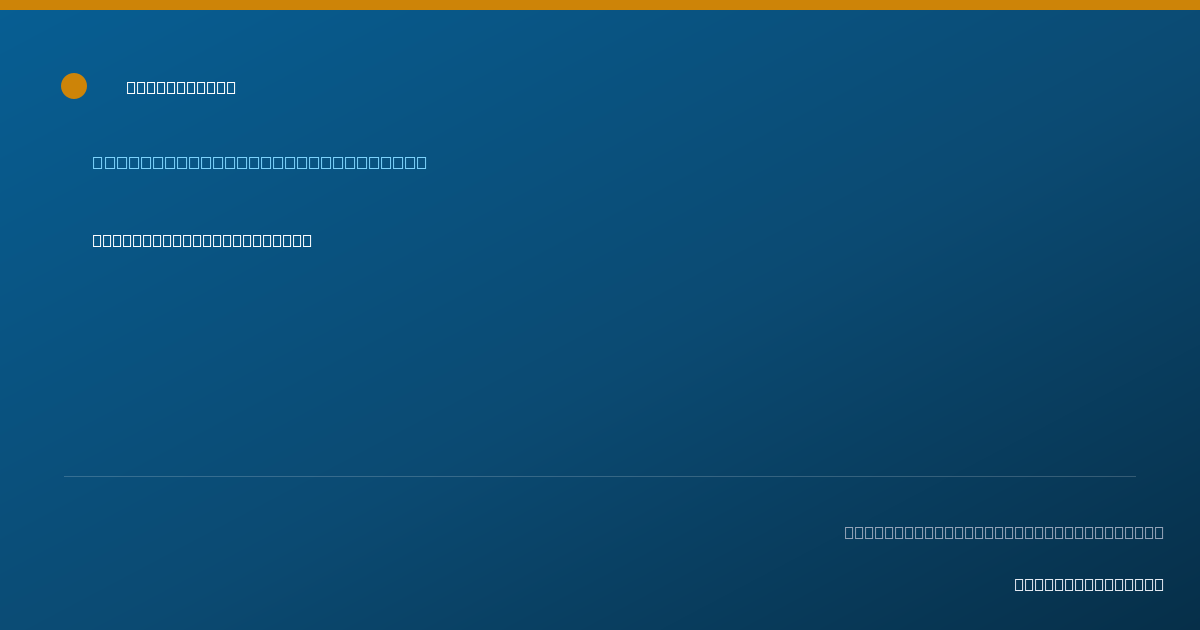This screenshot has height=630, width=1200.
Task: Click first glyph box of header text
Action: (x=132, y=88)
